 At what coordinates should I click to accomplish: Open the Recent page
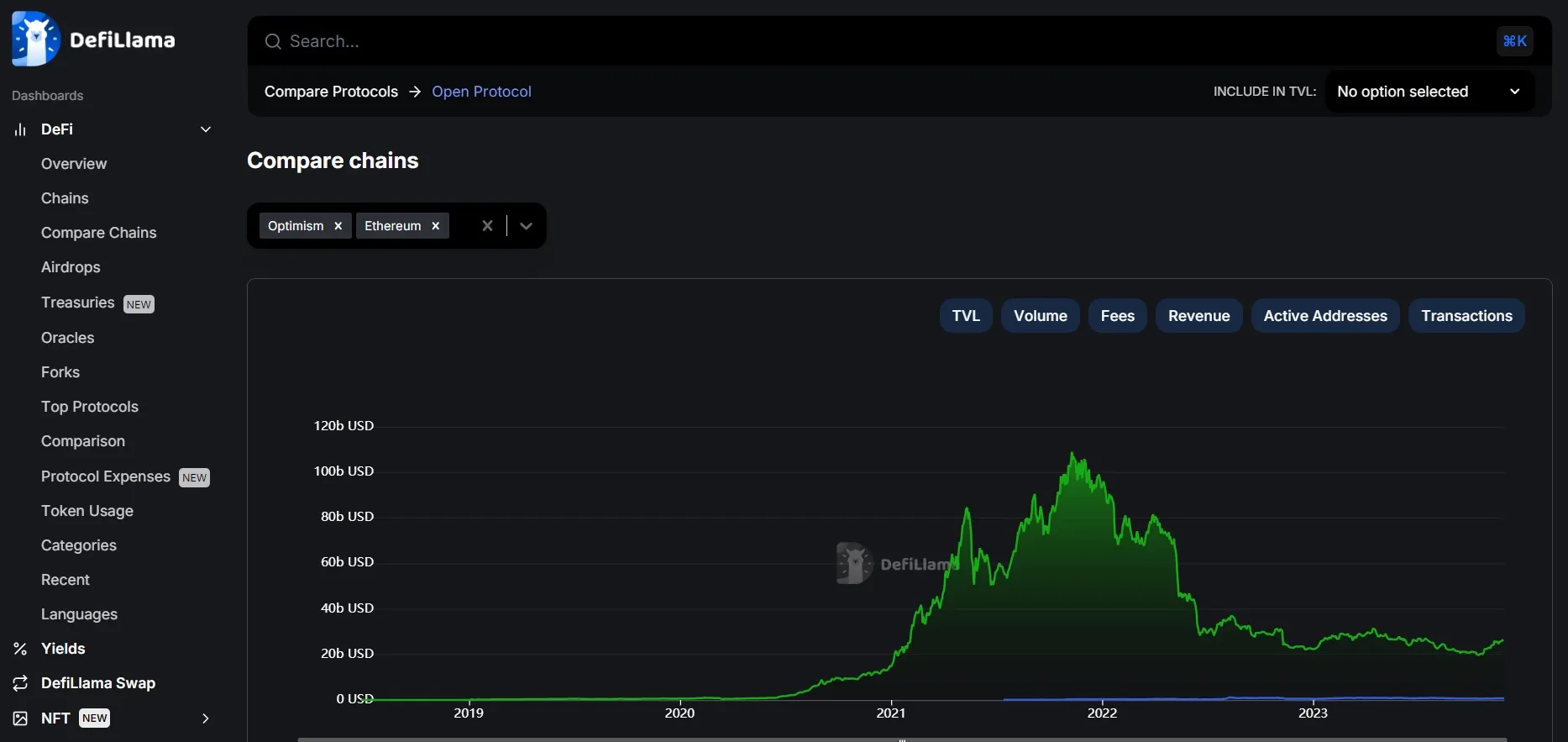tap(66, 580)
